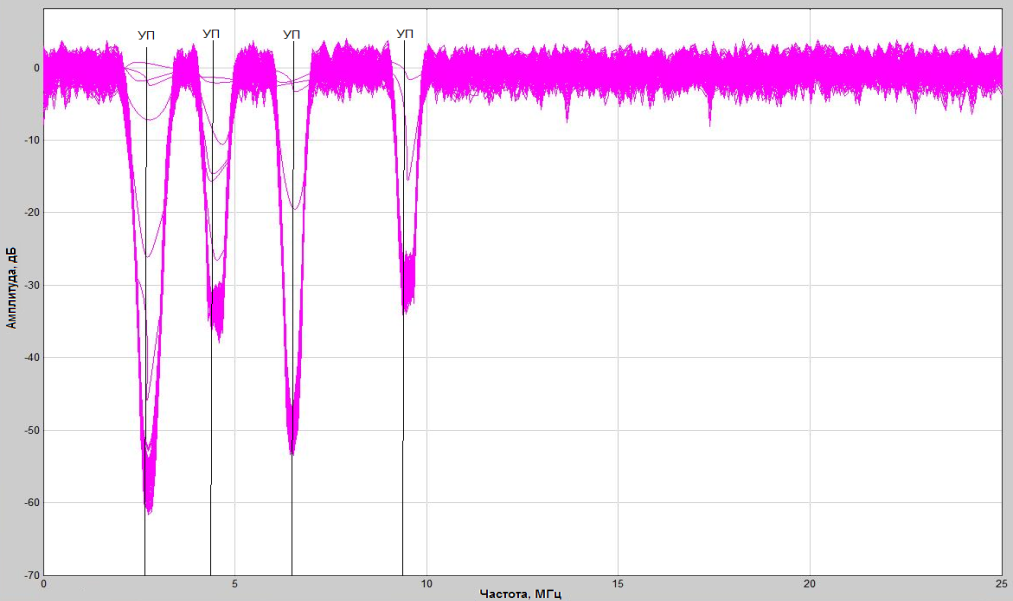Viewport: 1013px width, 601px height.
Task: Click the 'Частота, МГц' x-axis title
Action: (520, 594)
